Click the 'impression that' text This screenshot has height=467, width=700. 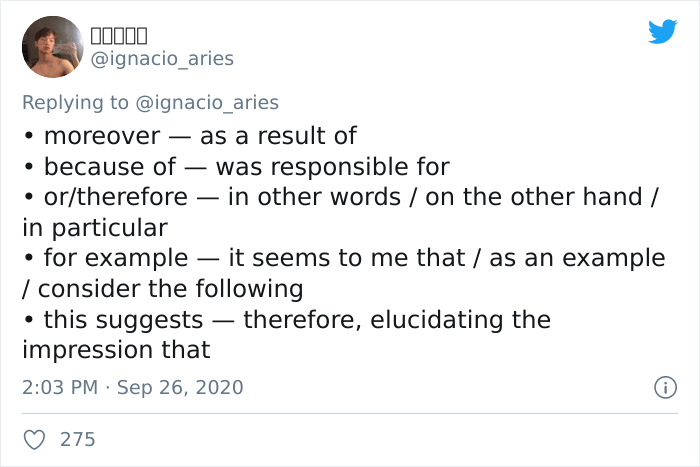coord(116,350)
